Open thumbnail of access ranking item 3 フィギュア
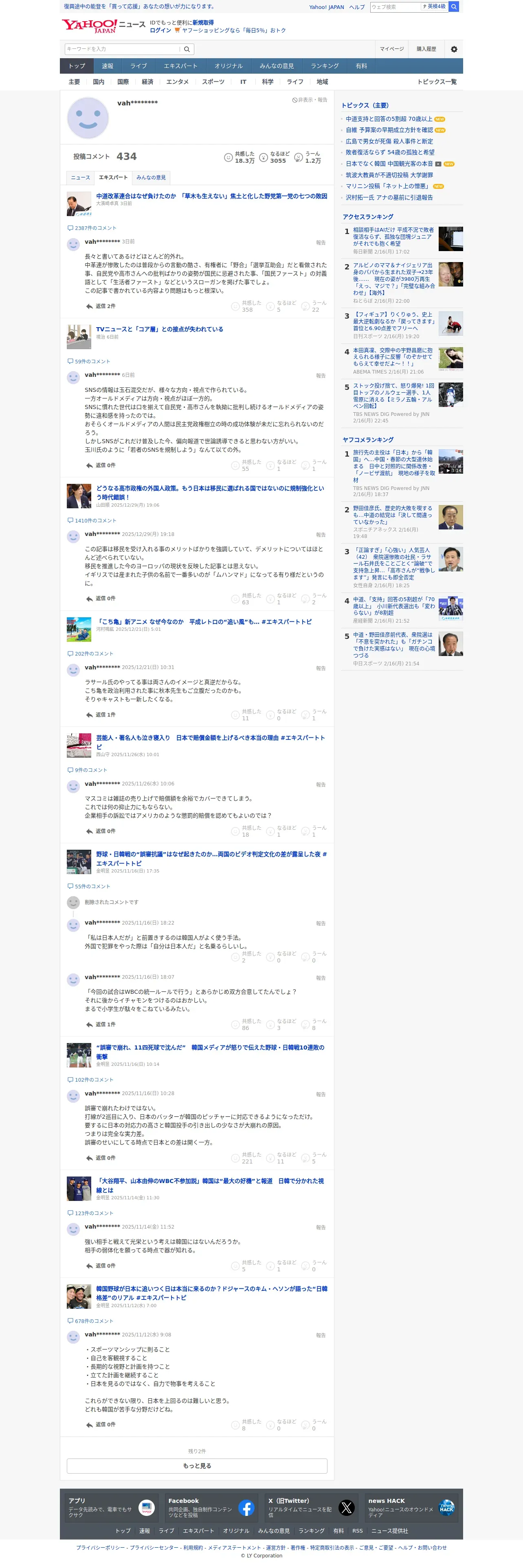Image resolution: width=523 pixels, height=1568 pixels. [x=450, y=324]
